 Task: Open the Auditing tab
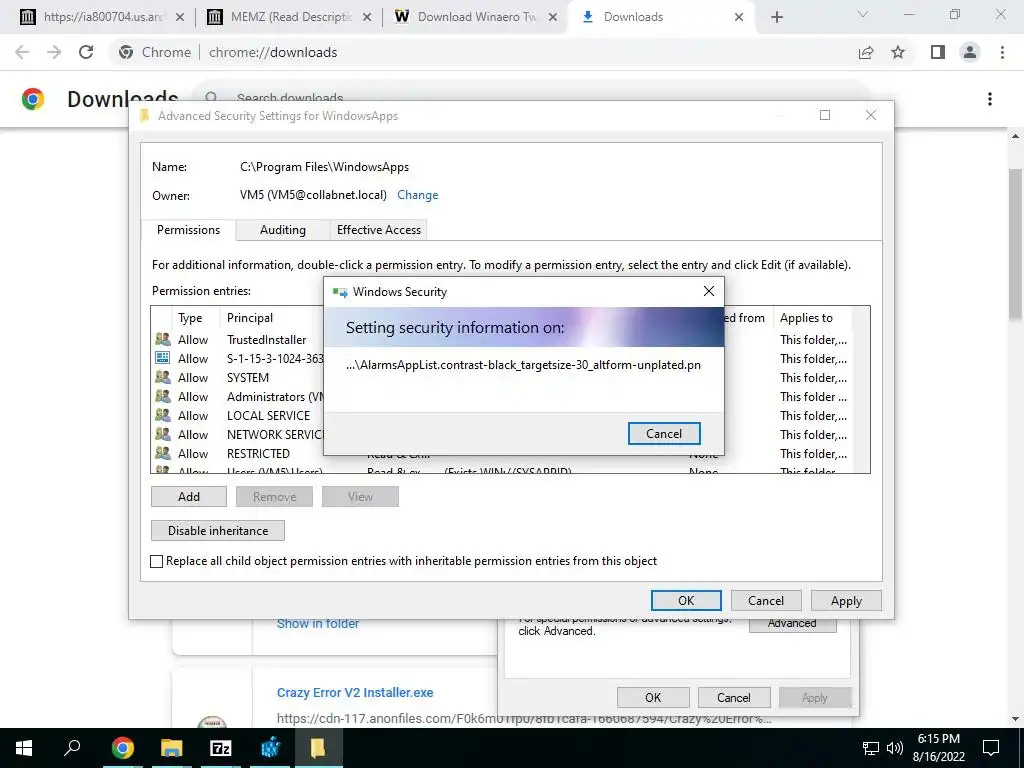(x=283, y=230)
